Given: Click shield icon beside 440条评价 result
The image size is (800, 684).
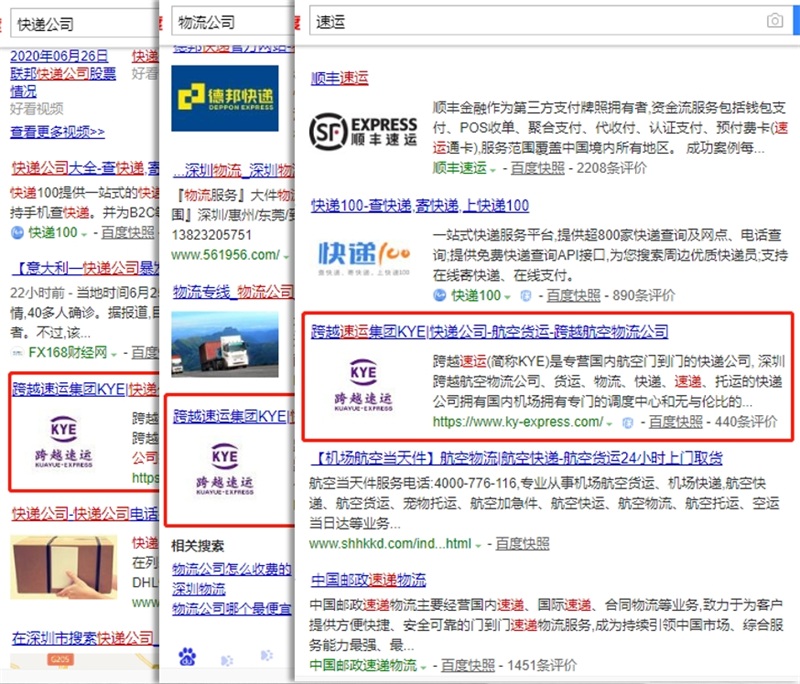Looking at the screenshot, I should 628,422.
